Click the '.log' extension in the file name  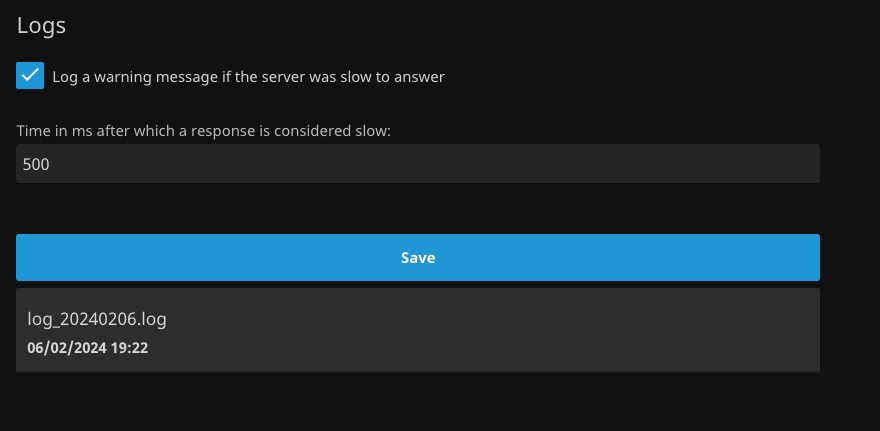pos(152,320)
